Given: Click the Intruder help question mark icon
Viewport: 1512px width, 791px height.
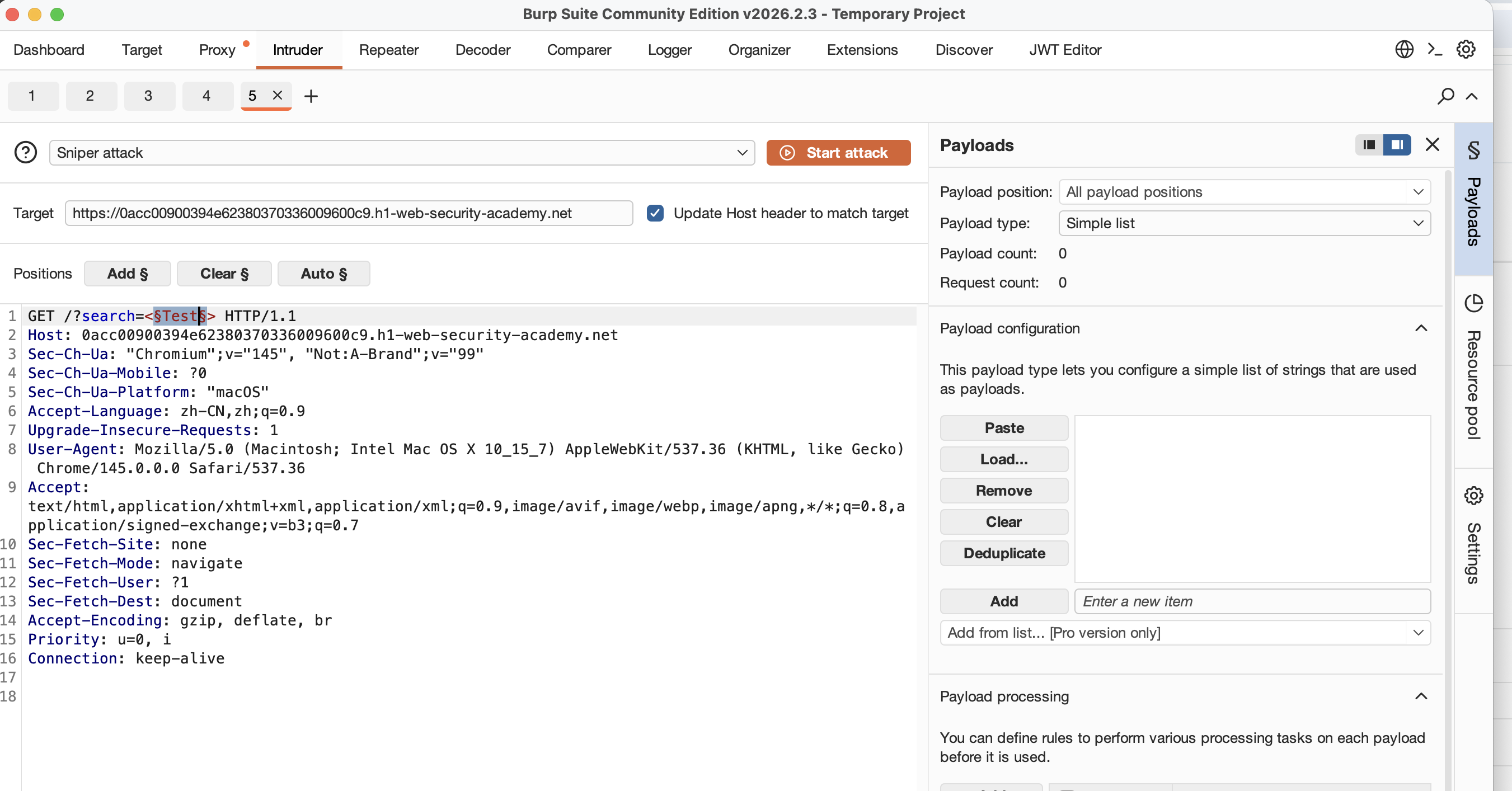Looking at the screenshot, I should [x=25, y=153].
